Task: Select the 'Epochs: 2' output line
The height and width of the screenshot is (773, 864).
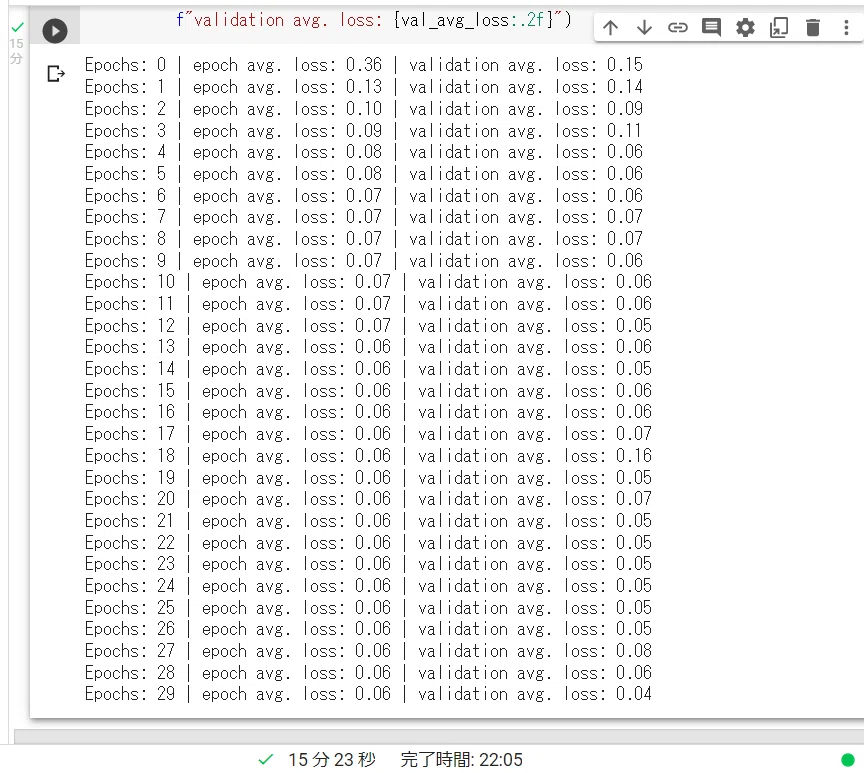Action: tap(364, 109)
